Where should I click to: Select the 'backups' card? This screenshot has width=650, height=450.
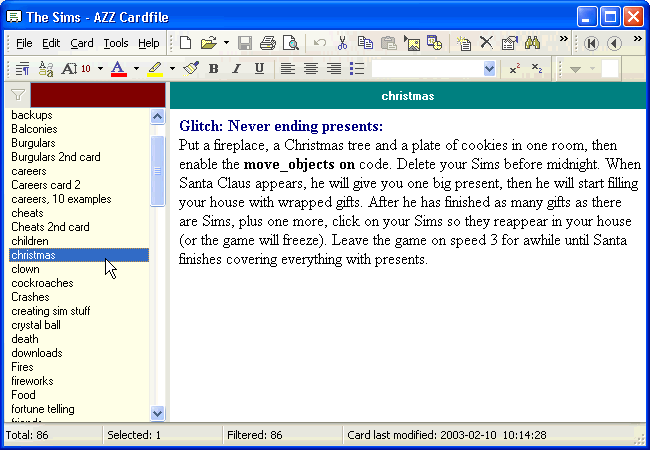point(32,115)
